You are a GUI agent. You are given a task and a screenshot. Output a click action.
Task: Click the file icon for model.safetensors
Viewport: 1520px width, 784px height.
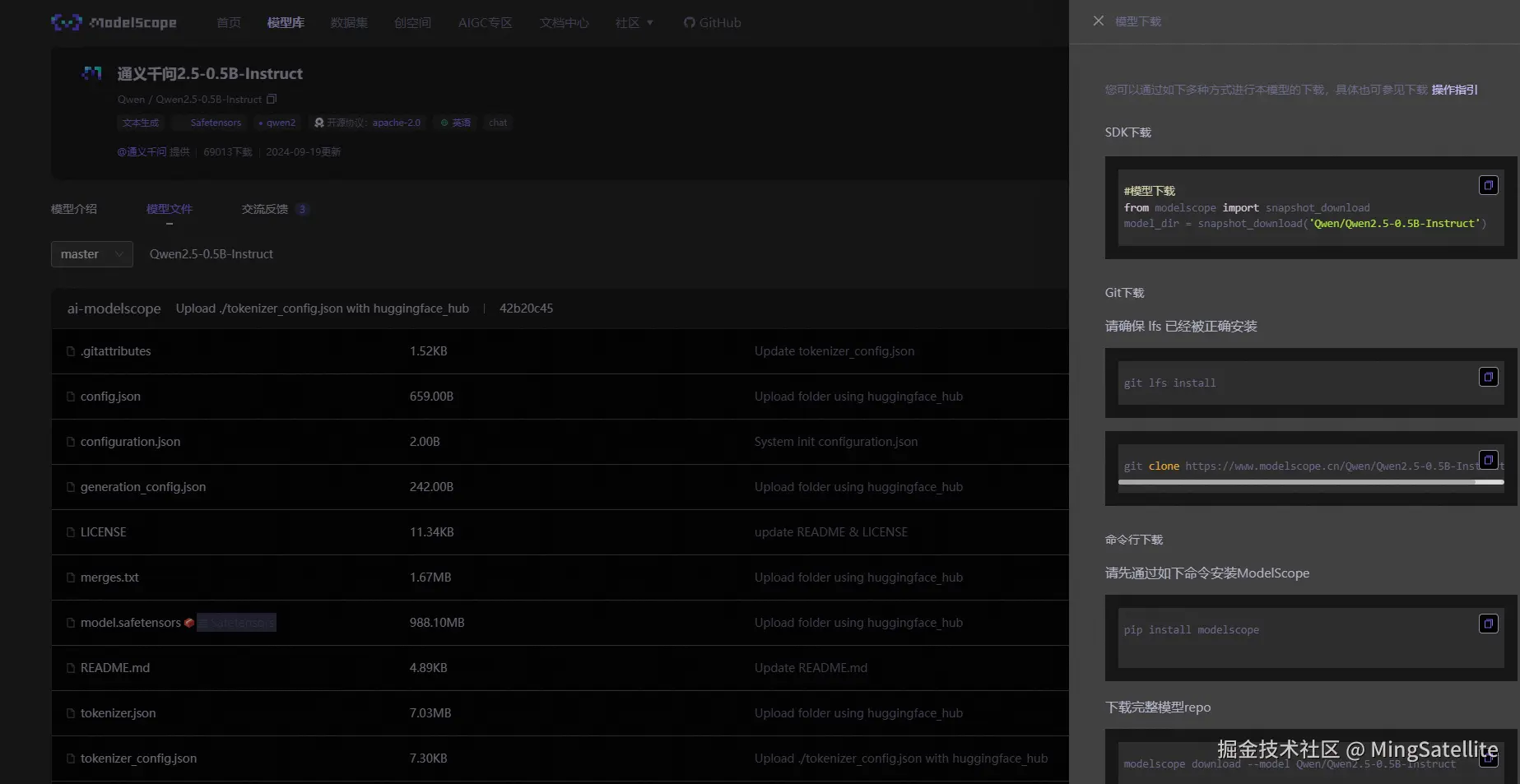(x=71, y=623)
